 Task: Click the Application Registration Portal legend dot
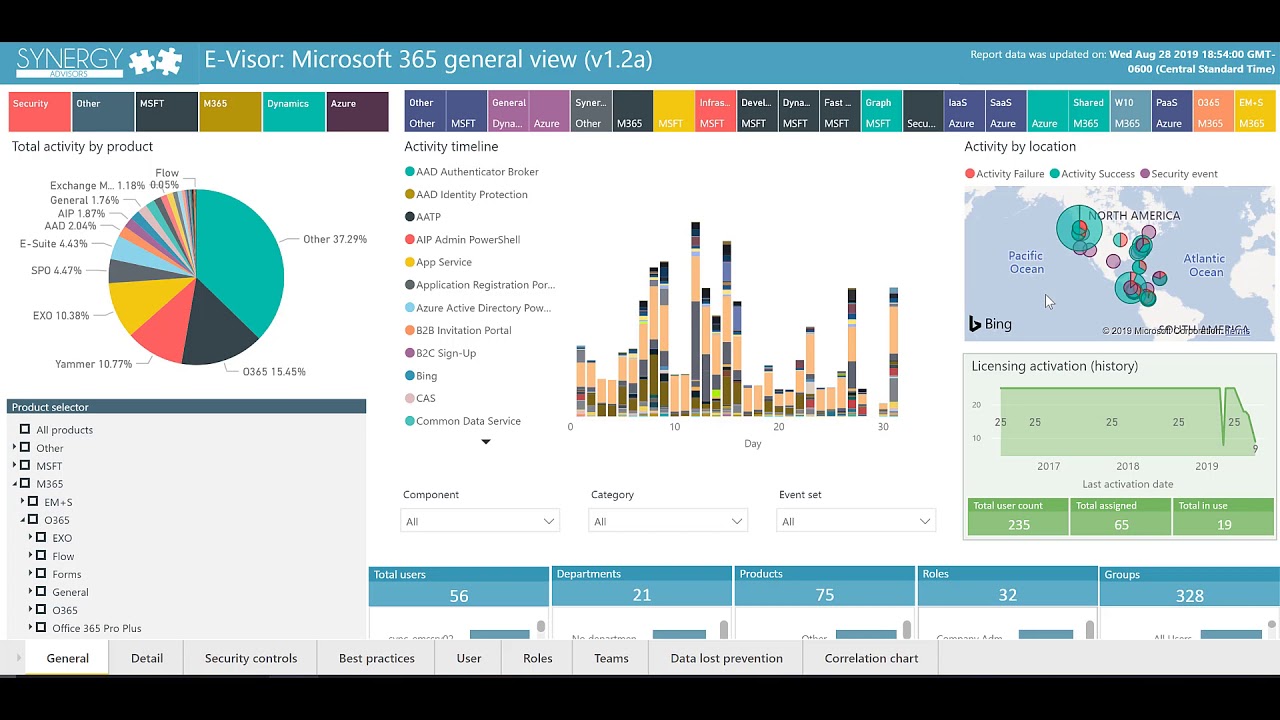pos(410,285)
